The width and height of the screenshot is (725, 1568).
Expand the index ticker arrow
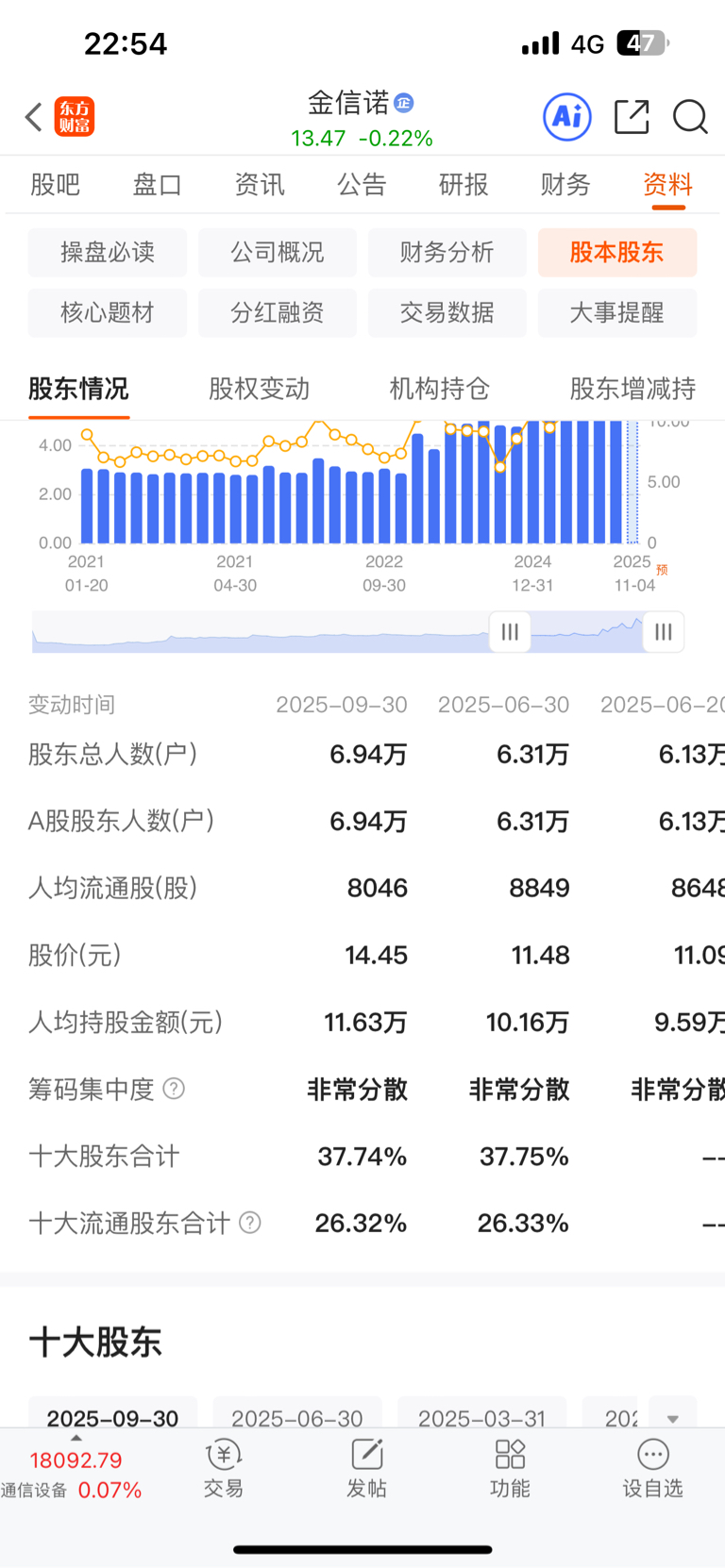[76, 1438]
